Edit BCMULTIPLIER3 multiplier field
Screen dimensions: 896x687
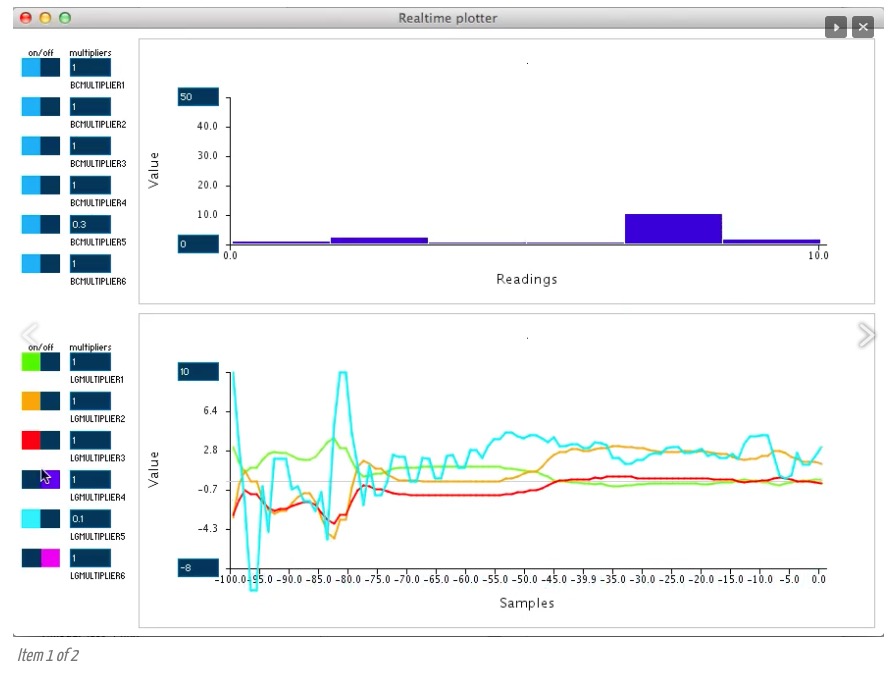tap(90, 146)
